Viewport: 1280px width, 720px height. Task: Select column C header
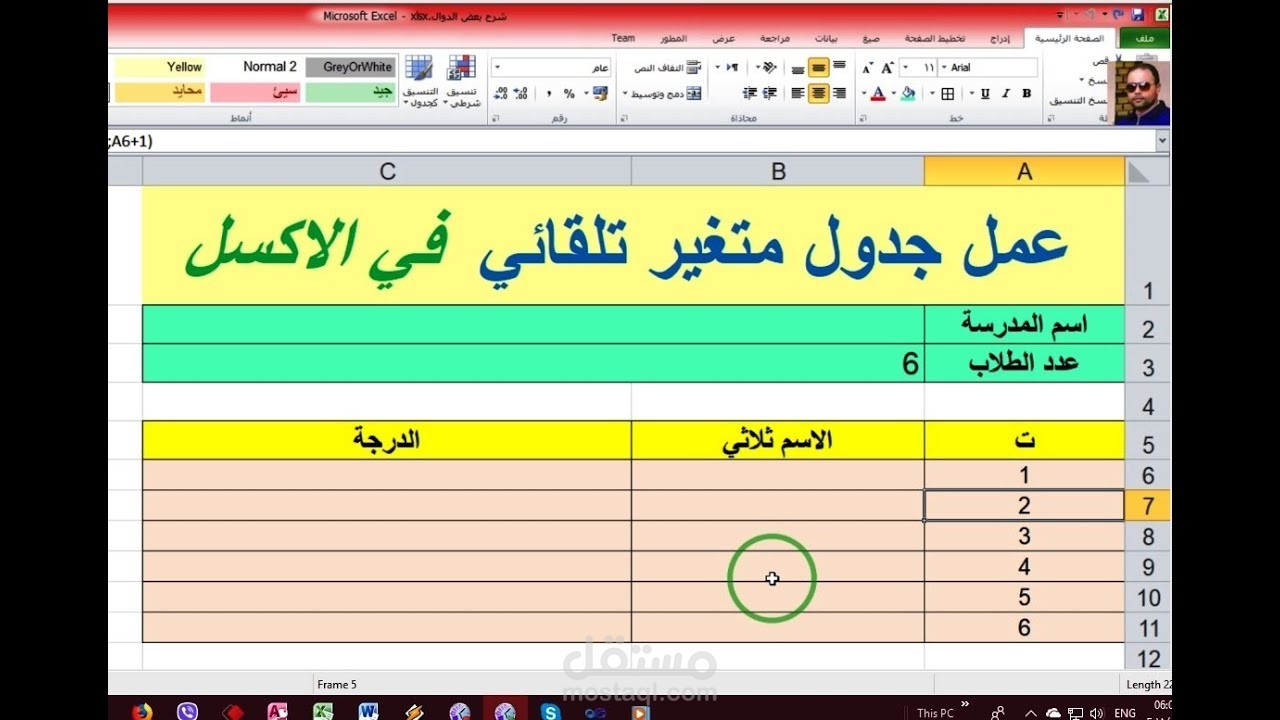click(387, 172)
